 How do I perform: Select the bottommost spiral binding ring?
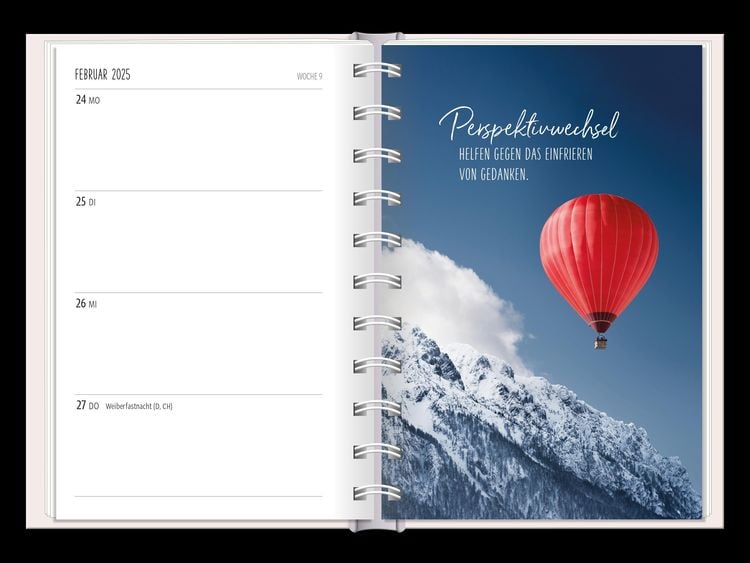coord(377,492)
